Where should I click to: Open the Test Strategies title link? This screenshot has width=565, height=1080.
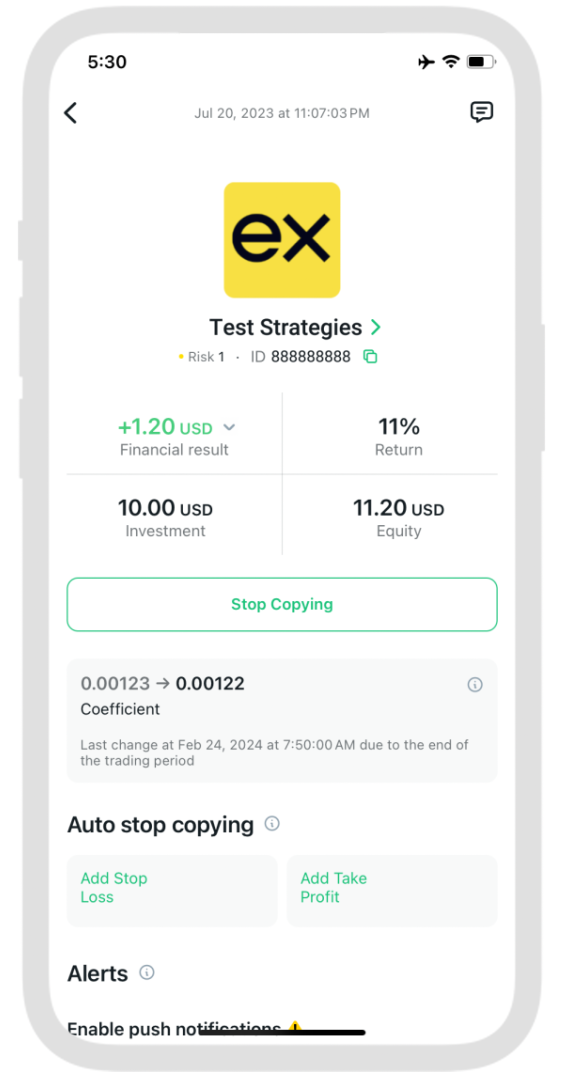tap(285, 327)
